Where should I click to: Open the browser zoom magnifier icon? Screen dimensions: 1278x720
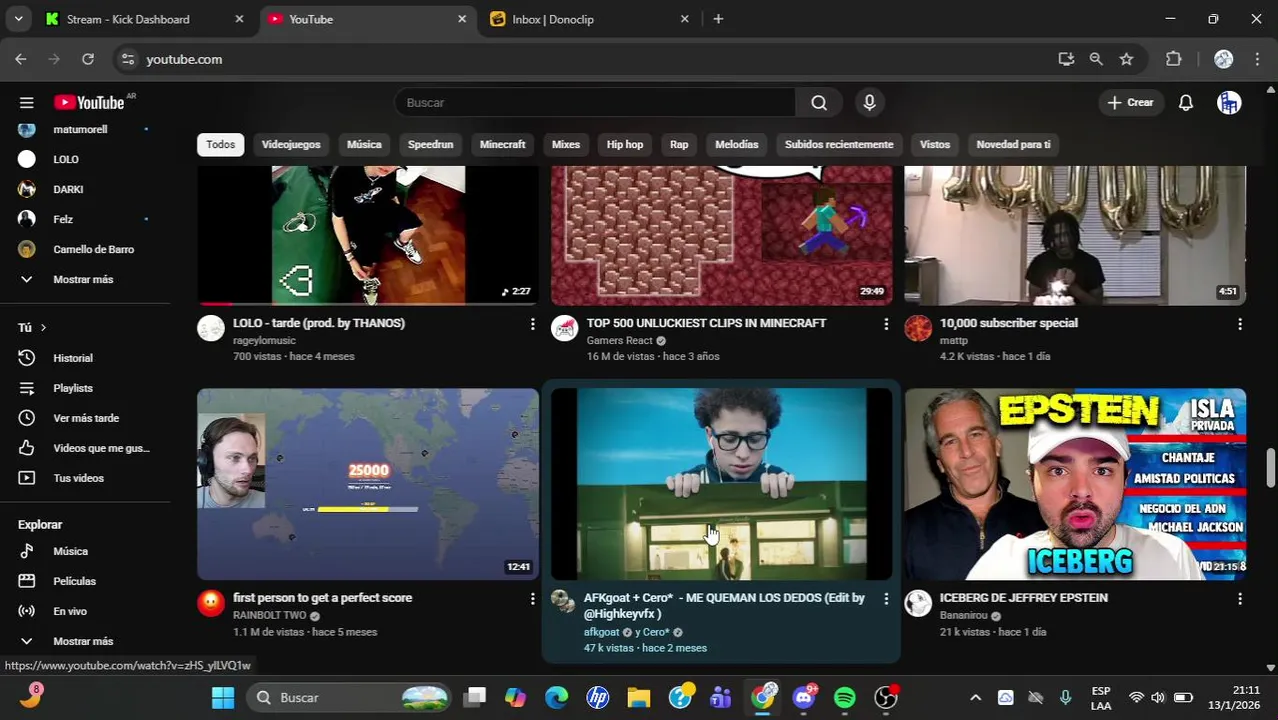(1096, 59)
